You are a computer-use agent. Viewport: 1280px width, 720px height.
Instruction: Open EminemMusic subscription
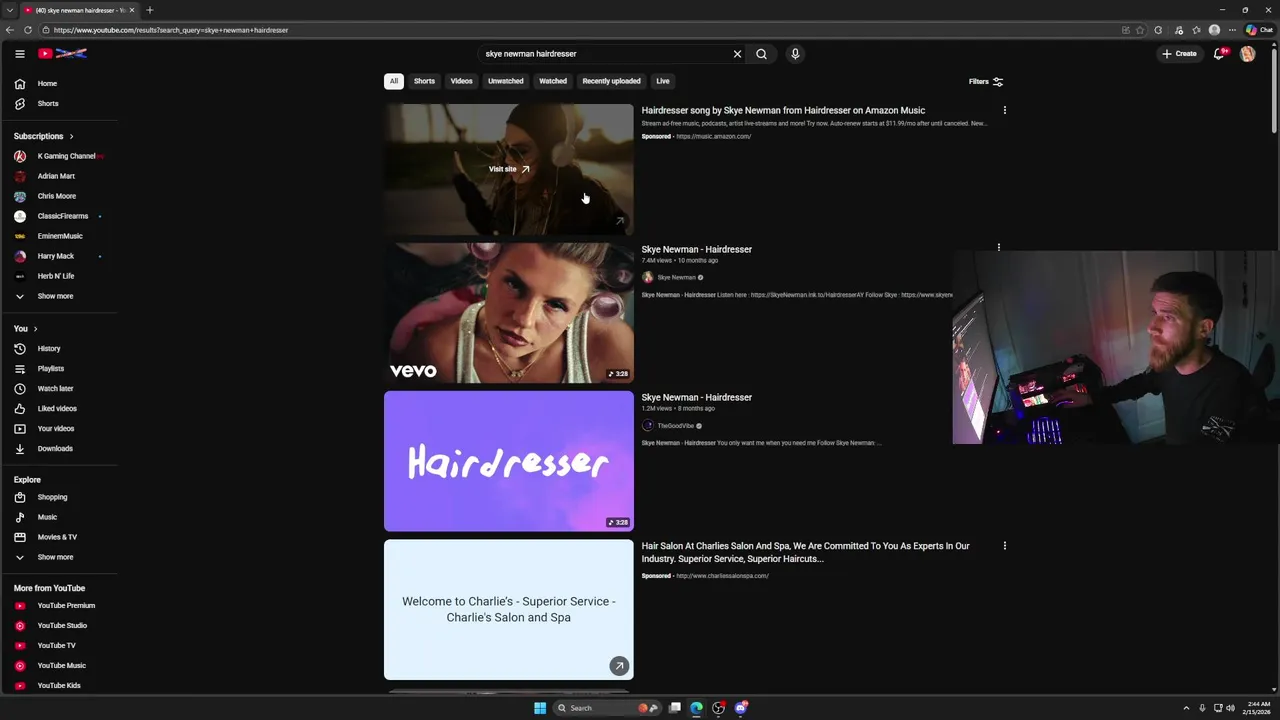pyautogui.click(x=60, y=236)
